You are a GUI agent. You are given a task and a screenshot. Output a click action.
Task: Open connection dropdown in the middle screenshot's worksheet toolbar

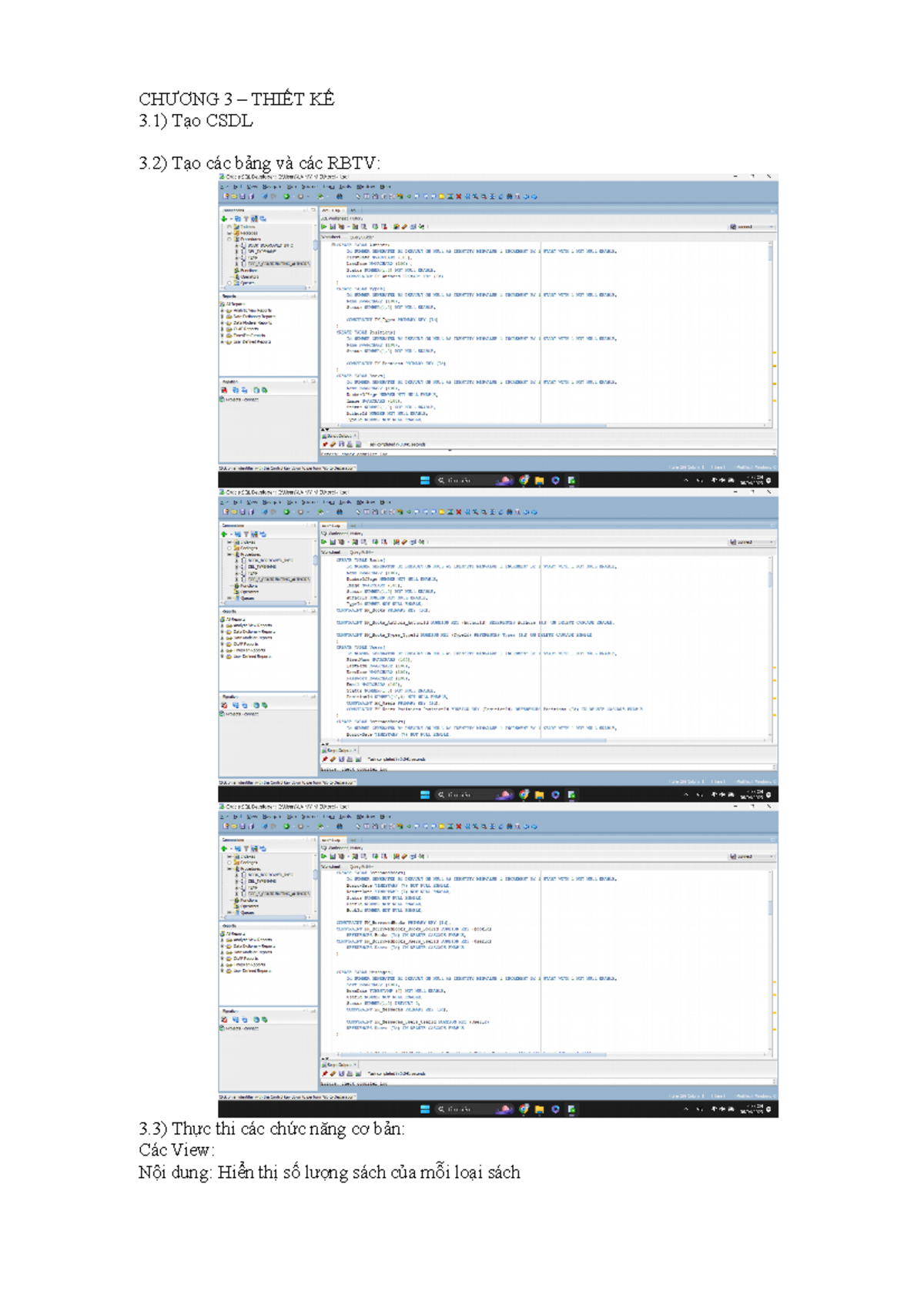click(751, 542)
